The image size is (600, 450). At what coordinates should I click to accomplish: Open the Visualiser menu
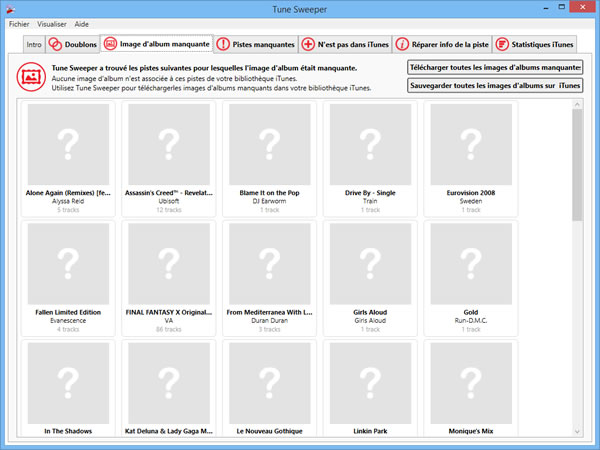[52, 24]
